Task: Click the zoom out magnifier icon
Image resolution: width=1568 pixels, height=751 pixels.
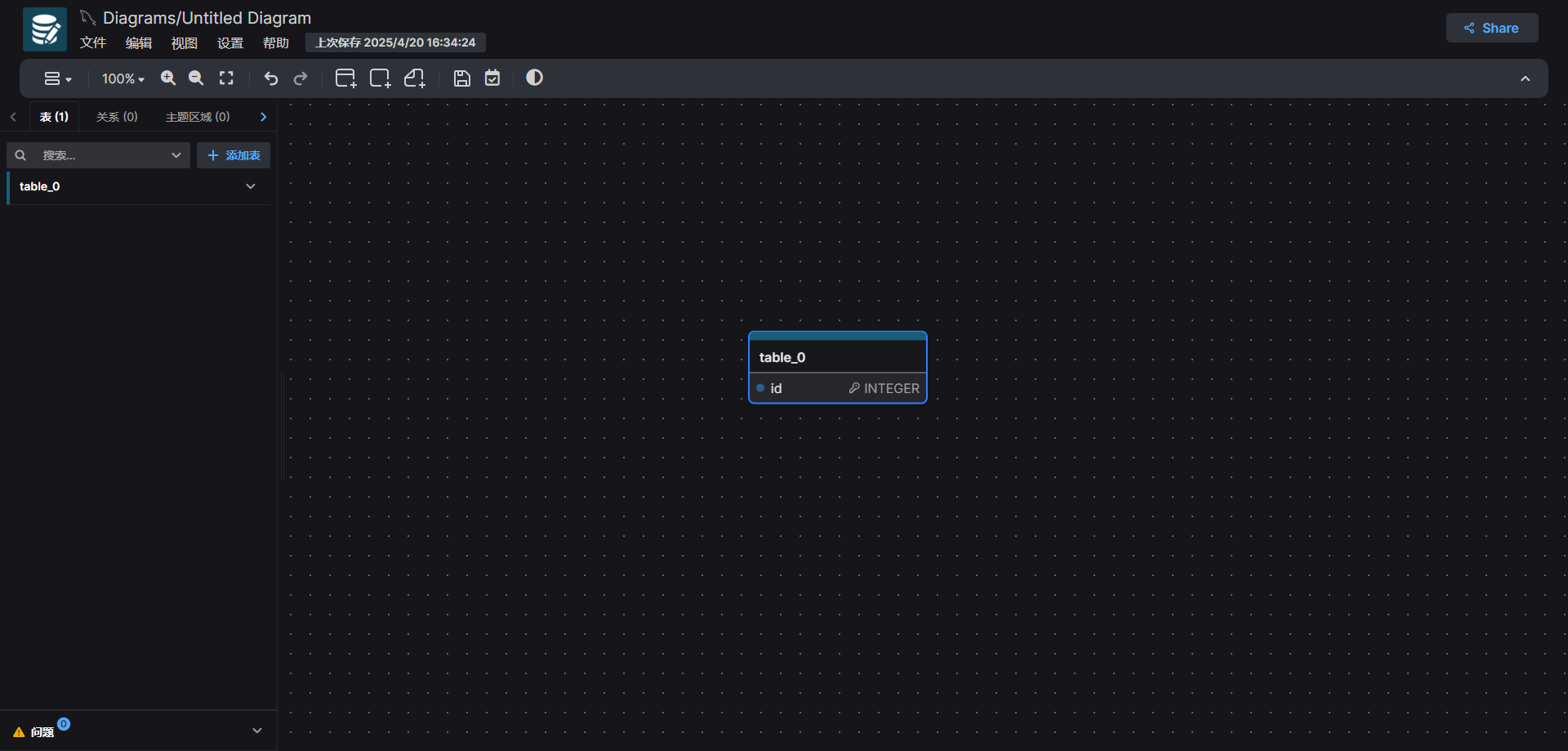Action: tap(196, 78)
